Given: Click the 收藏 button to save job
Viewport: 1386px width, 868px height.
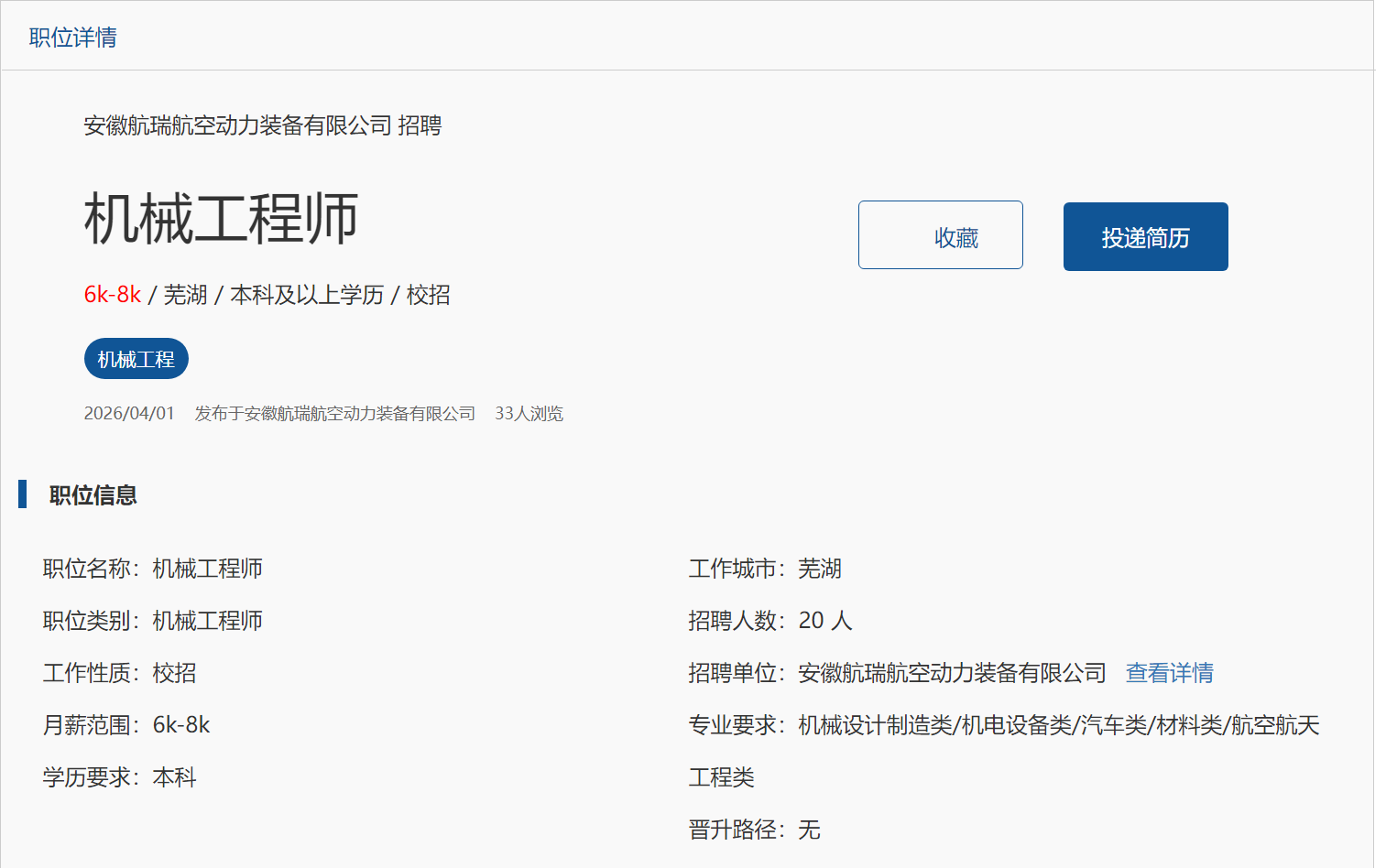Looking at the screenshot, I should (x=940, y=235).
